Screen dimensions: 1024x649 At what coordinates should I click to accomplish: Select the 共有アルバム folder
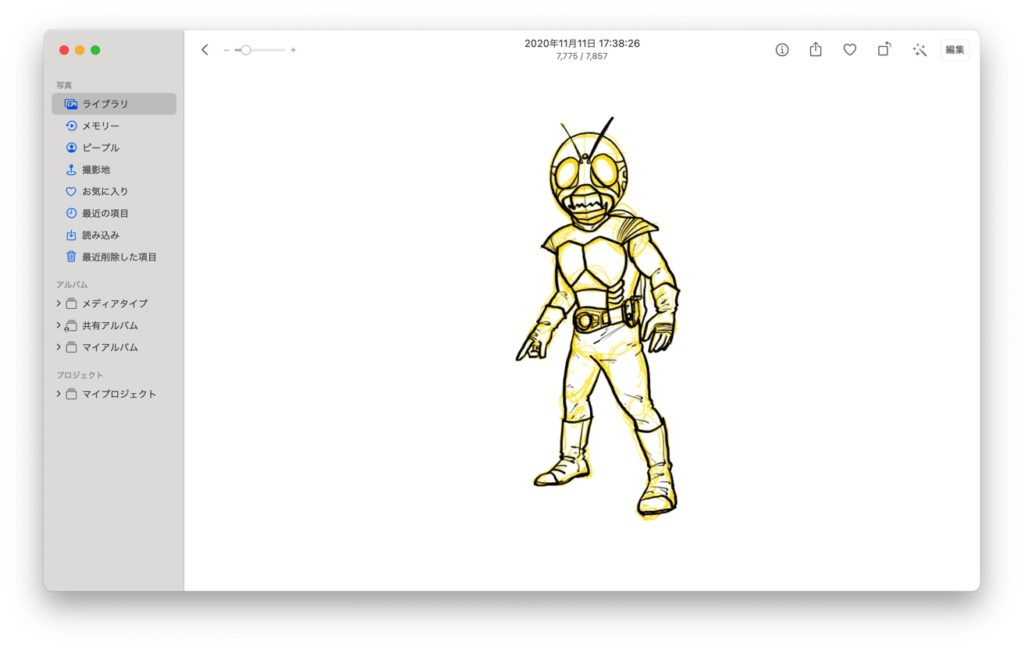114,325
